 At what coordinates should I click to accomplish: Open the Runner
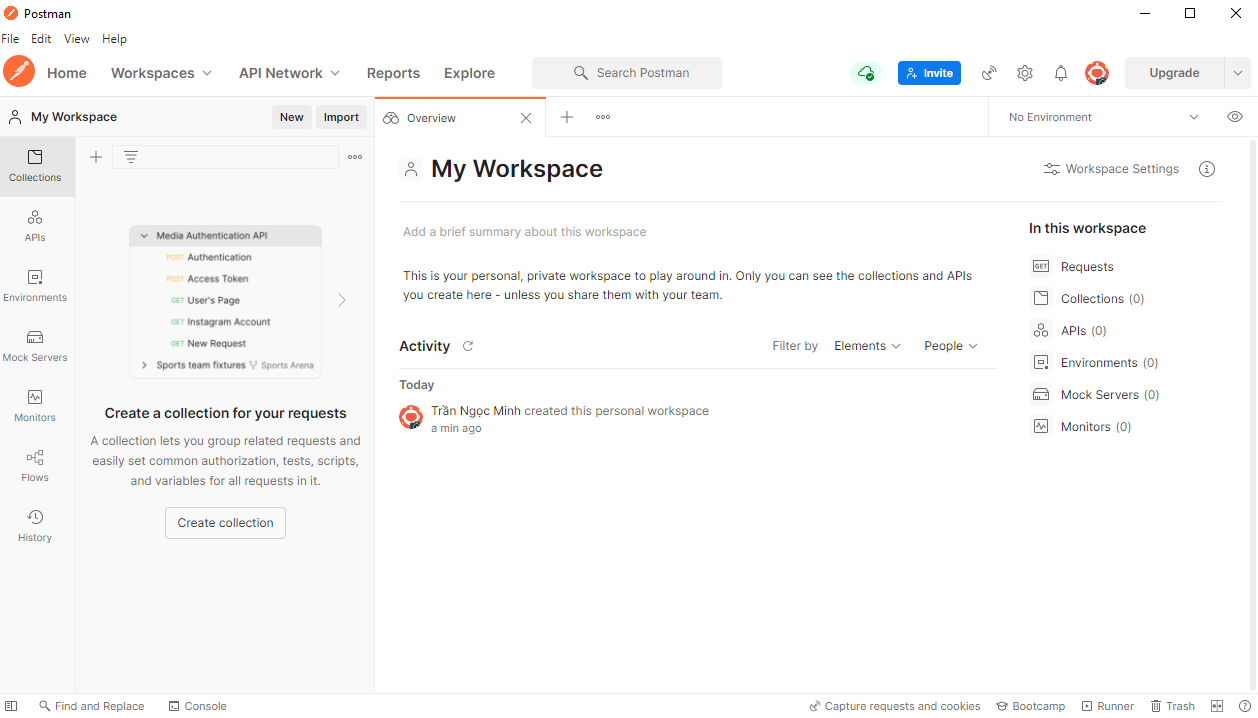1108,706
